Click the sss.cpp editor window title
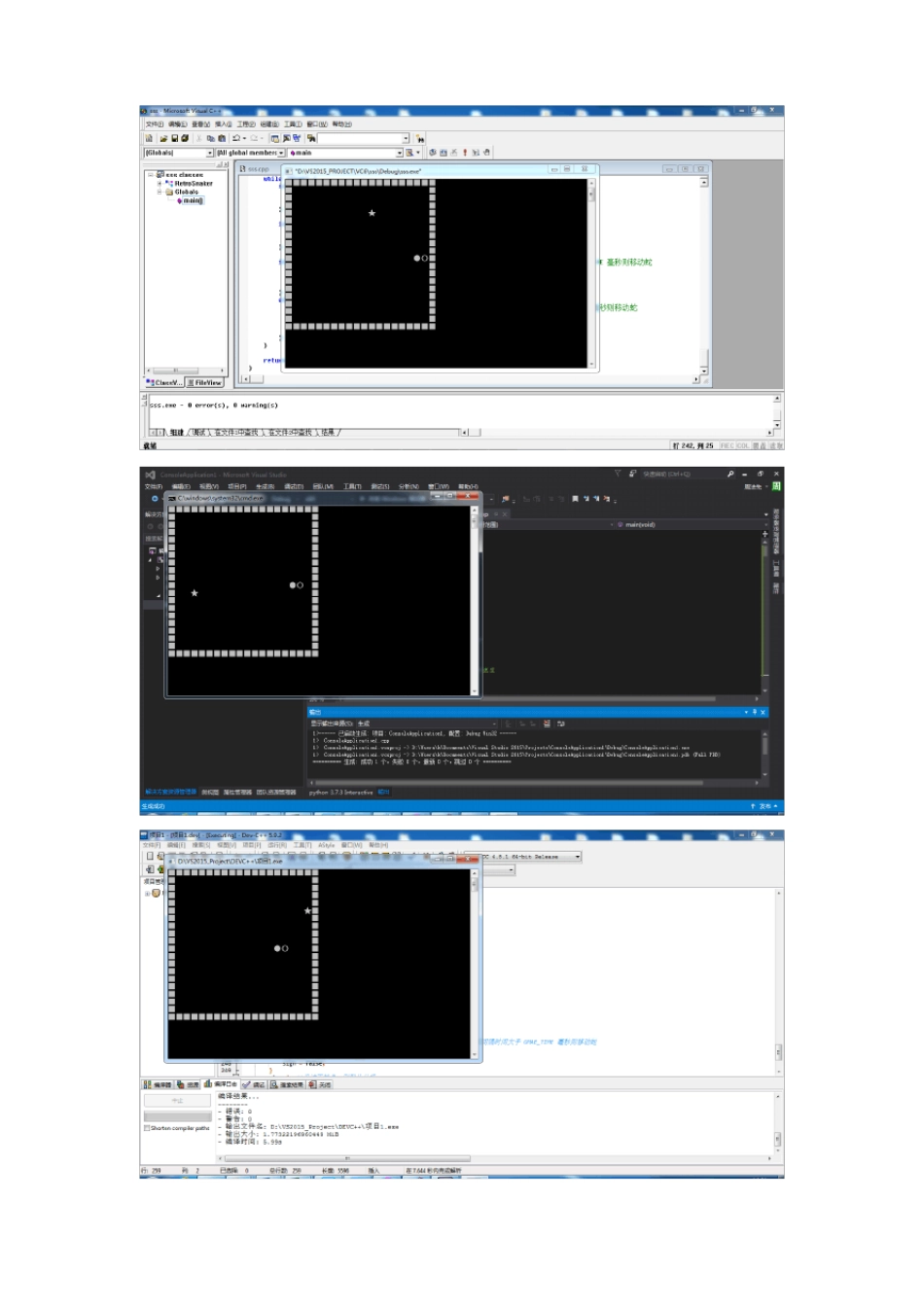Image resolution: width=924 pixels, height=1307 pixels. 256,168
